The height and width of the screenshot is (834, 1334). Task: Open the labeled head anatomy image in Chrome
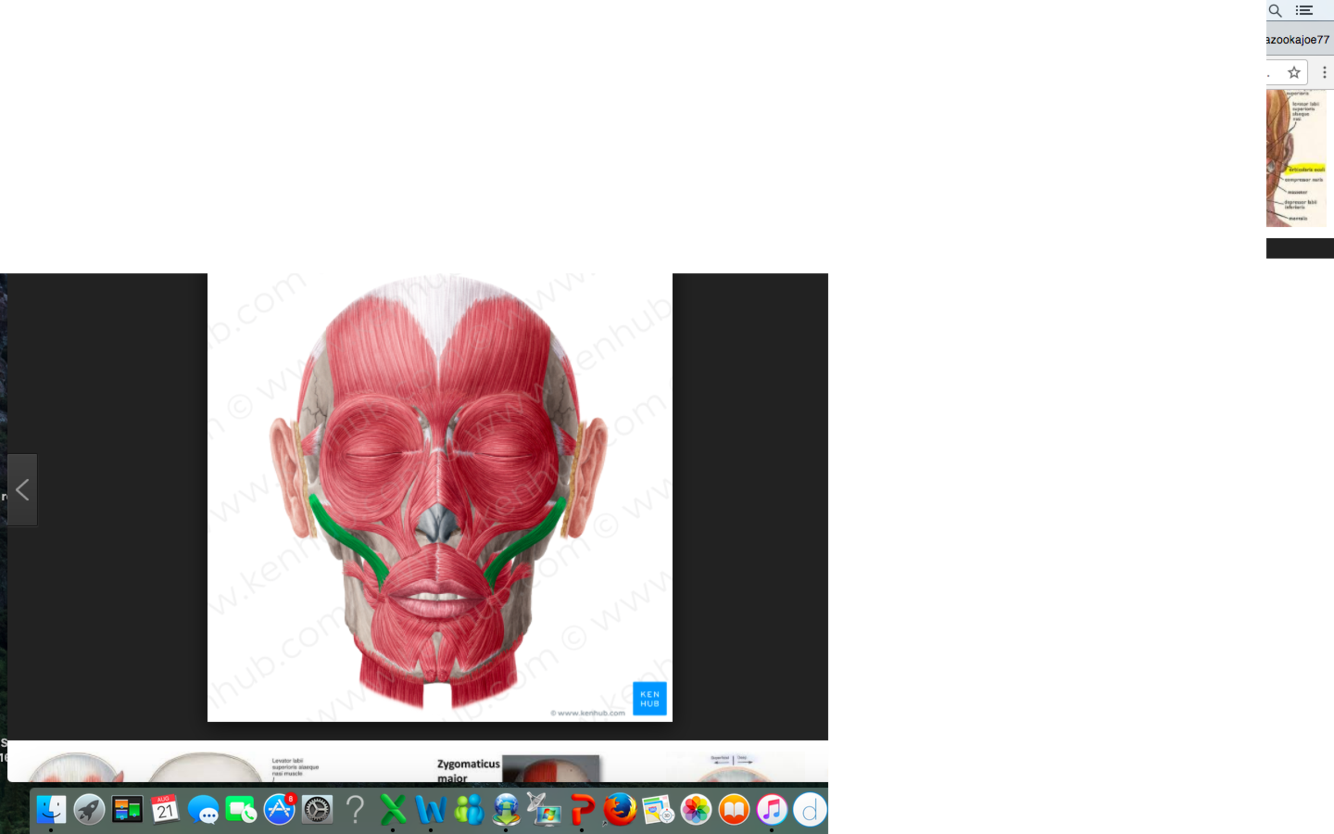[1297, 158]
